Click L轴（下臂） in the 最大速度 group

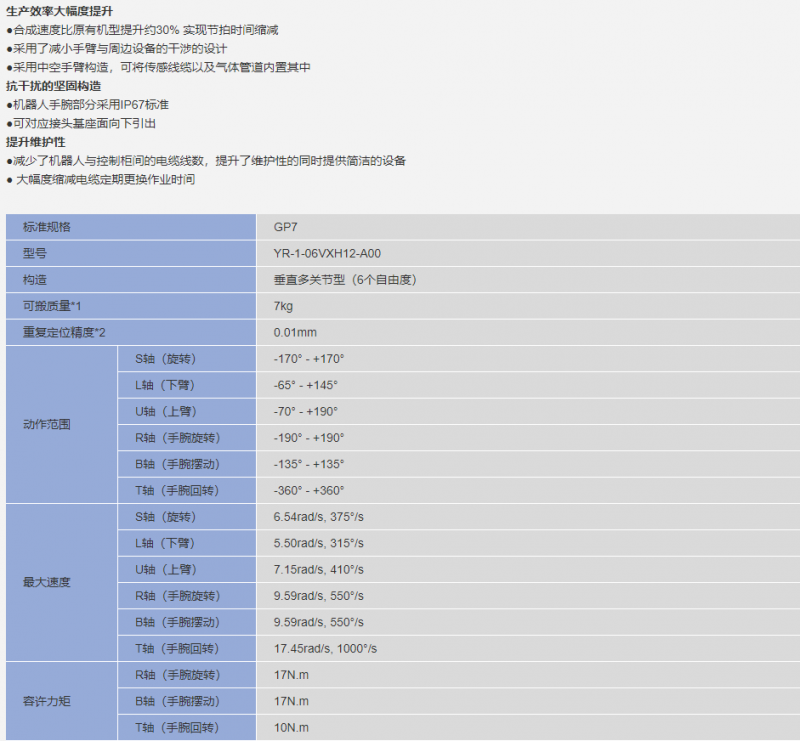tap(187, 544)
